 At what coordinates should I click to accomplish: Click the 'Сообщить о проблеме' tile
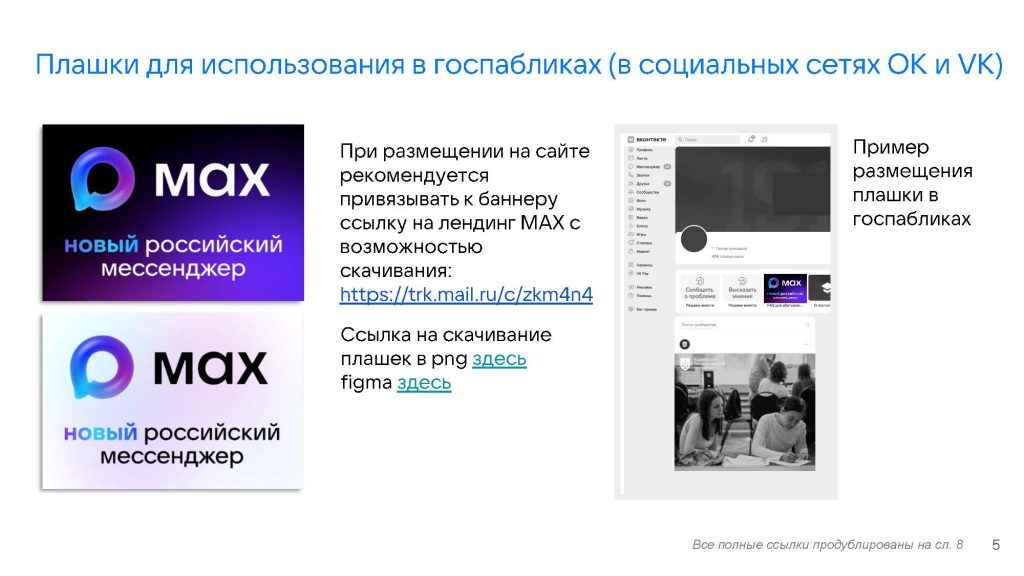tap(699, 289)
